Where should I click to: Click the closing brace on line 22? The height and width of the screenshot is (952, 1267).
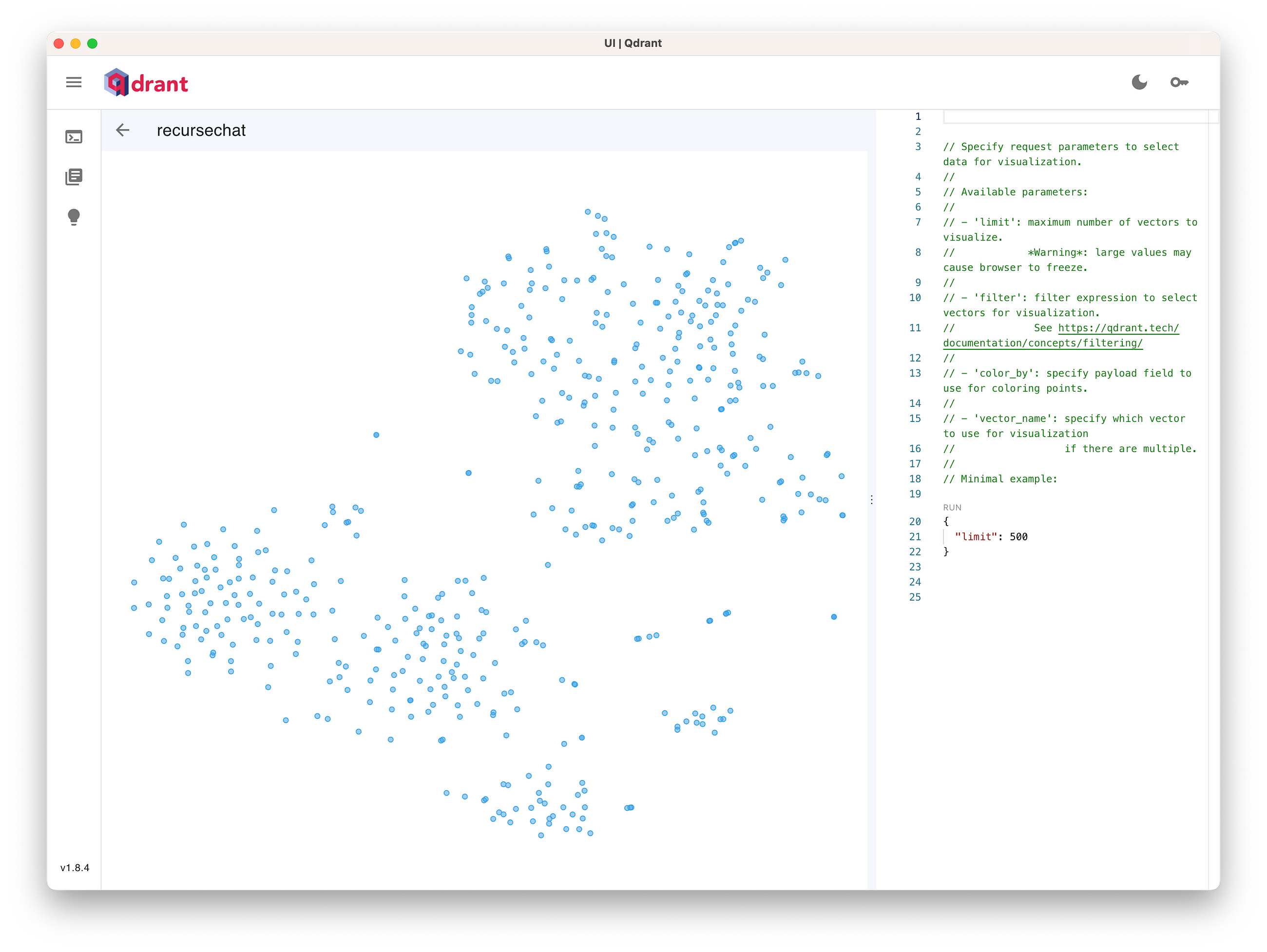[946, 552]
